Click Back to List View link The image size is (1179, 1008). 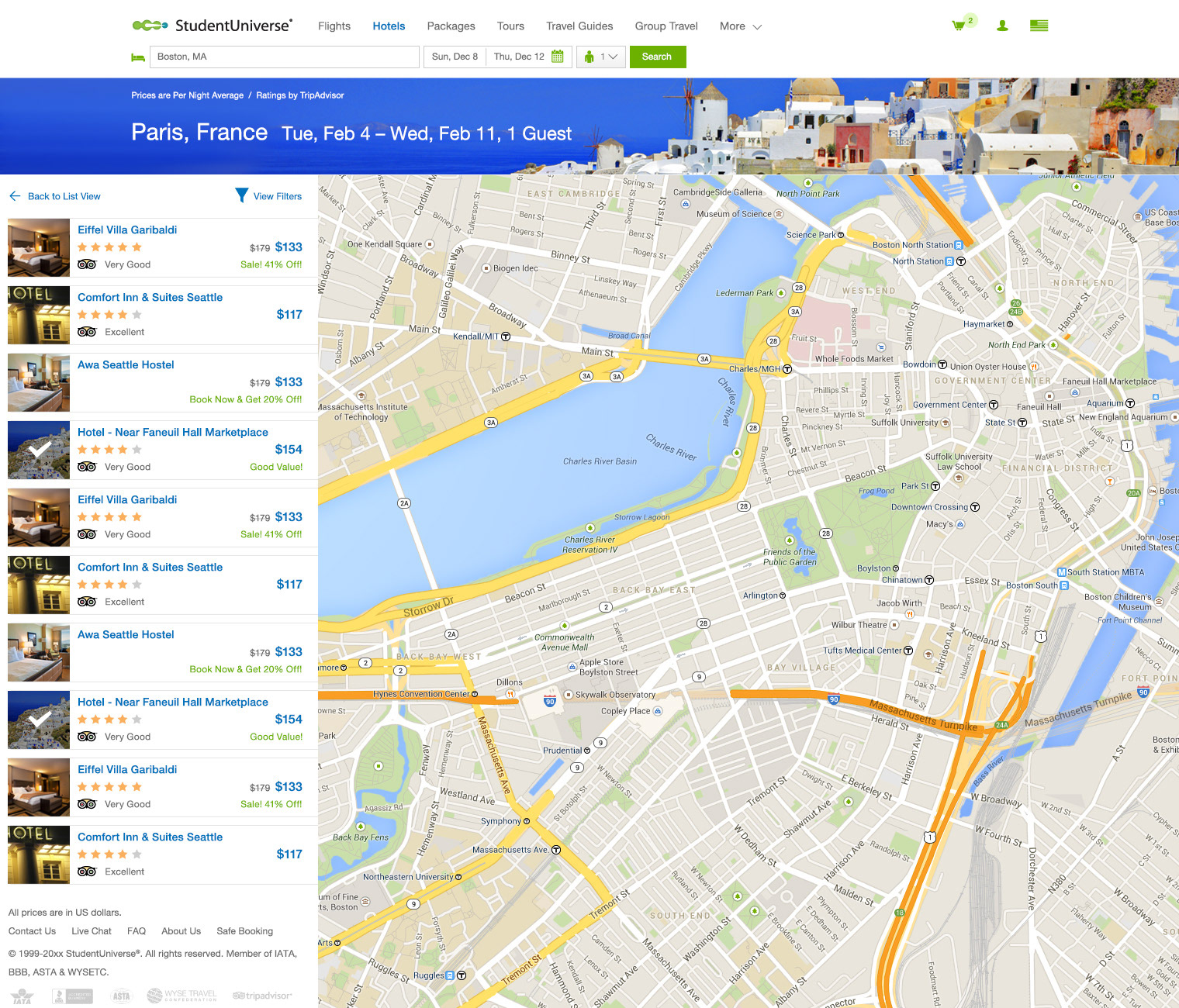(64, 196)
